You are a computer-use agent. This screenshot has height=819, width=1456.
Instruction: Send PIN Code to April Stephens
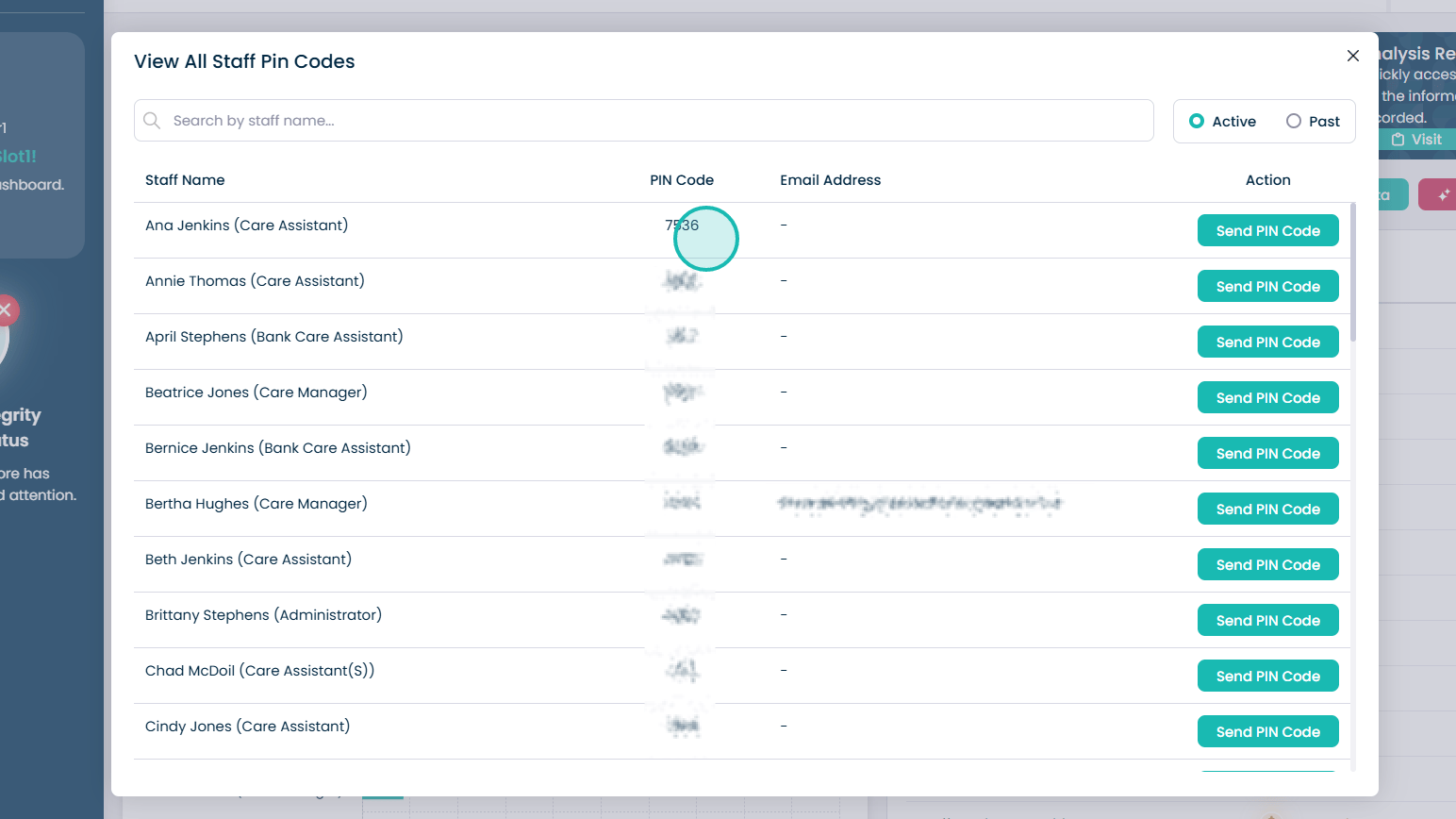tap(1267, 342)
